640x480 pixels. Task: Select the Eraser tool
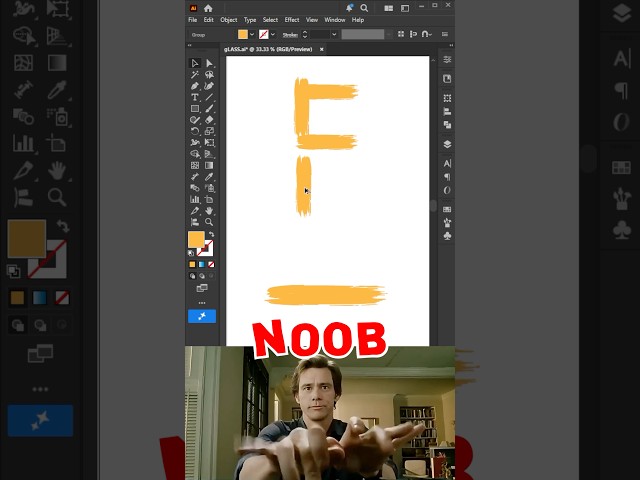[x=209, y=120]
